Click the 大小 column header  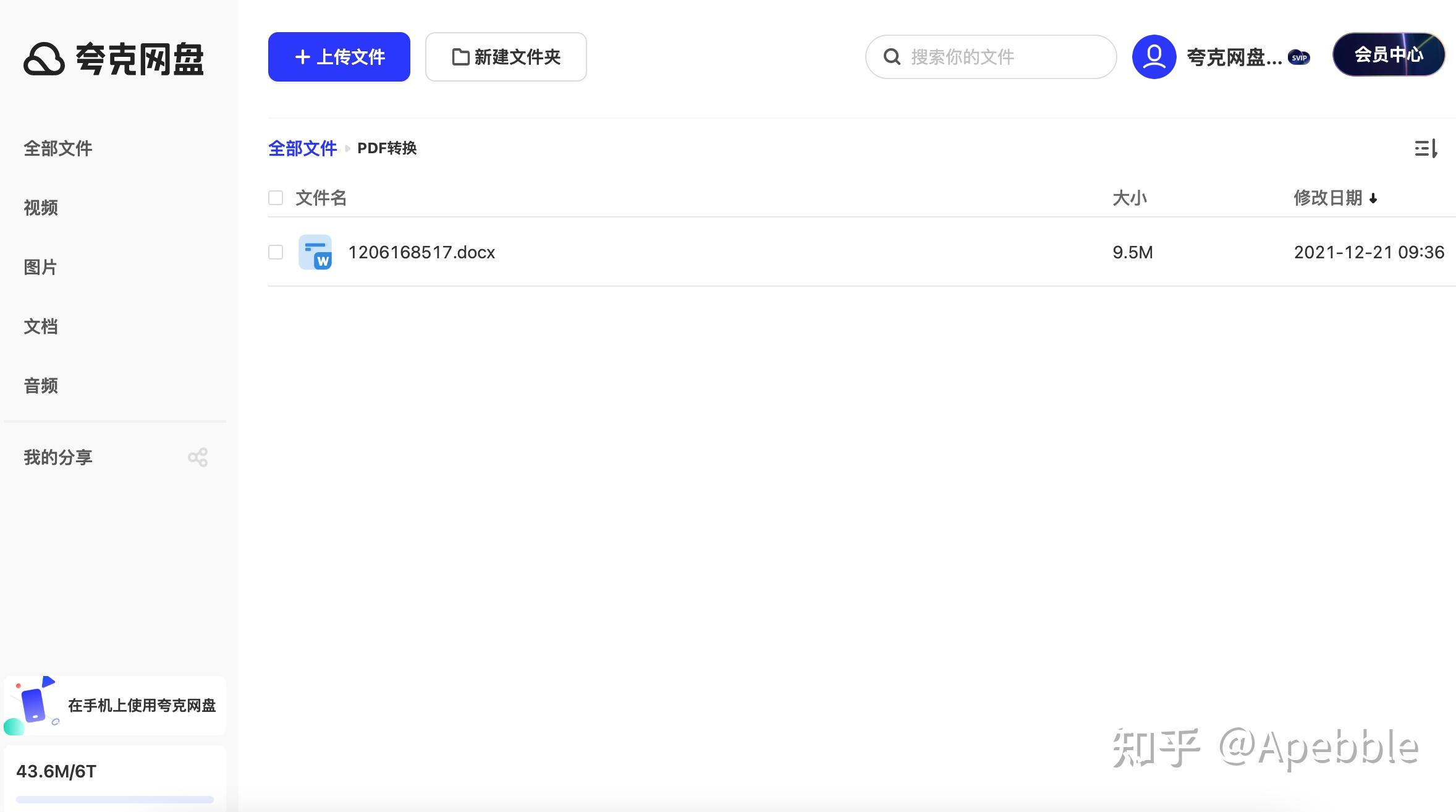coord(1130,198)
